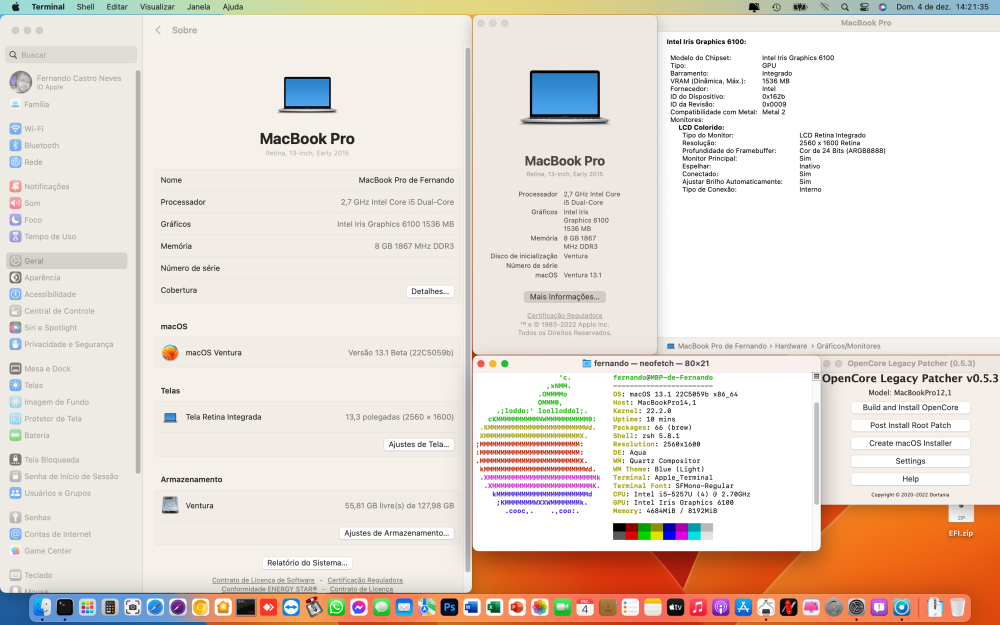This screenshot has height=625, width=1000.
Task: Open Control Center in menu bar
Action: tap(864, 7)
